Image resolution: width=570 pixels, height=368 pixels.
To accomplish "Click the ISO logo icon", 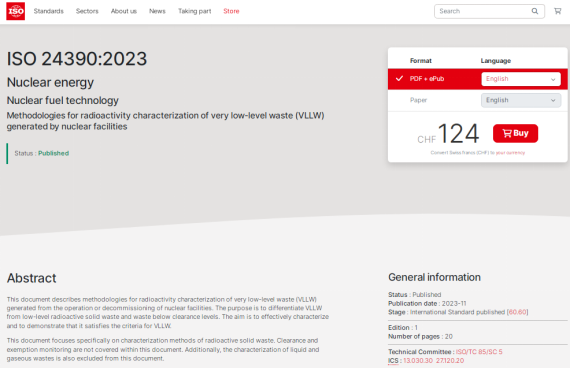I will [16, 11].
